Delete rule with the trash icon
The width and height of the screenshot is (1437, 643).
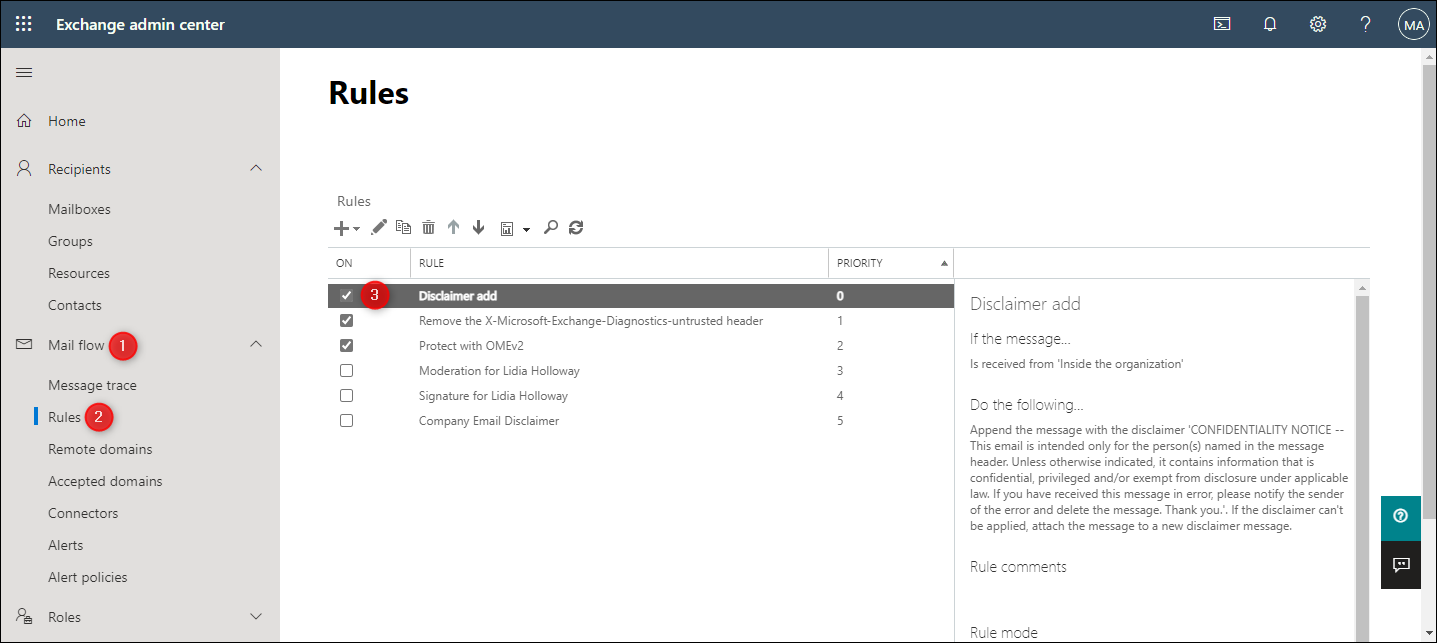coord(428,228)
